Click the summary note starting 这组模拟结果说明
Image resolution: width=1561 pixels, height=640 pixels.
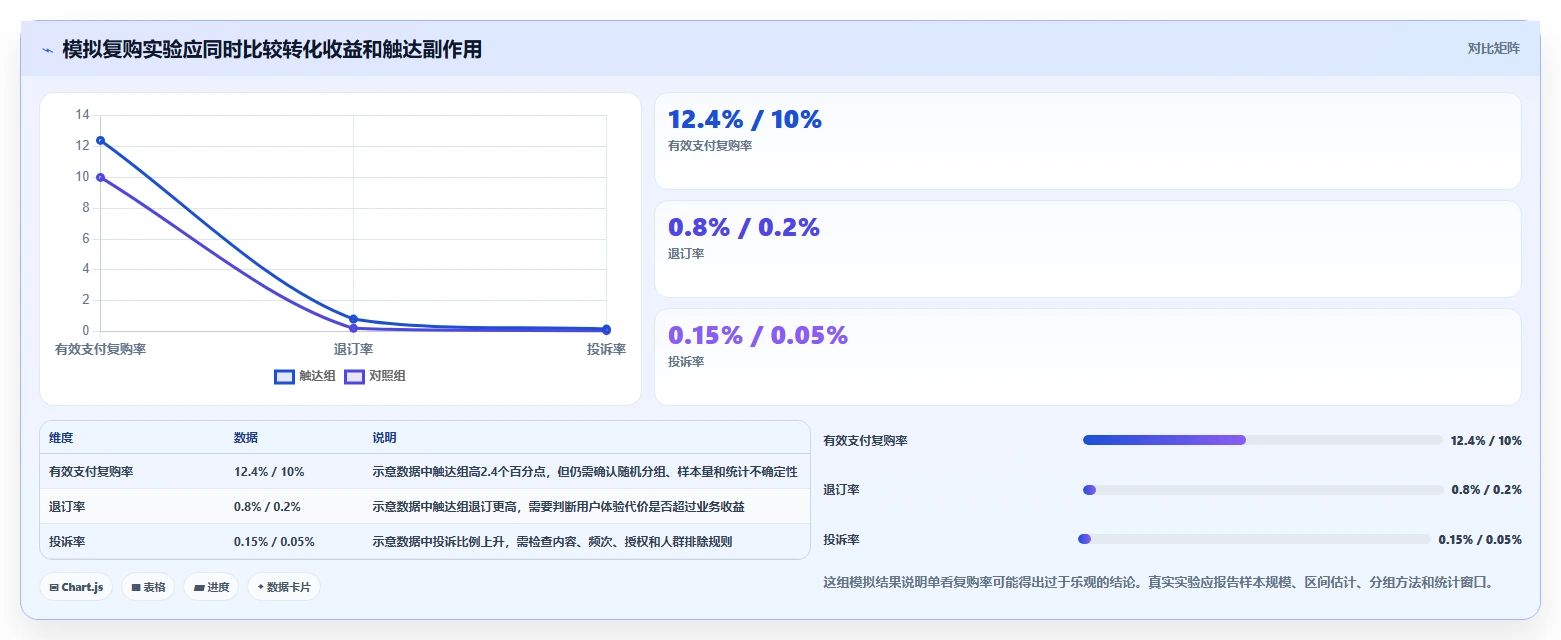(x=1160, y=581)
